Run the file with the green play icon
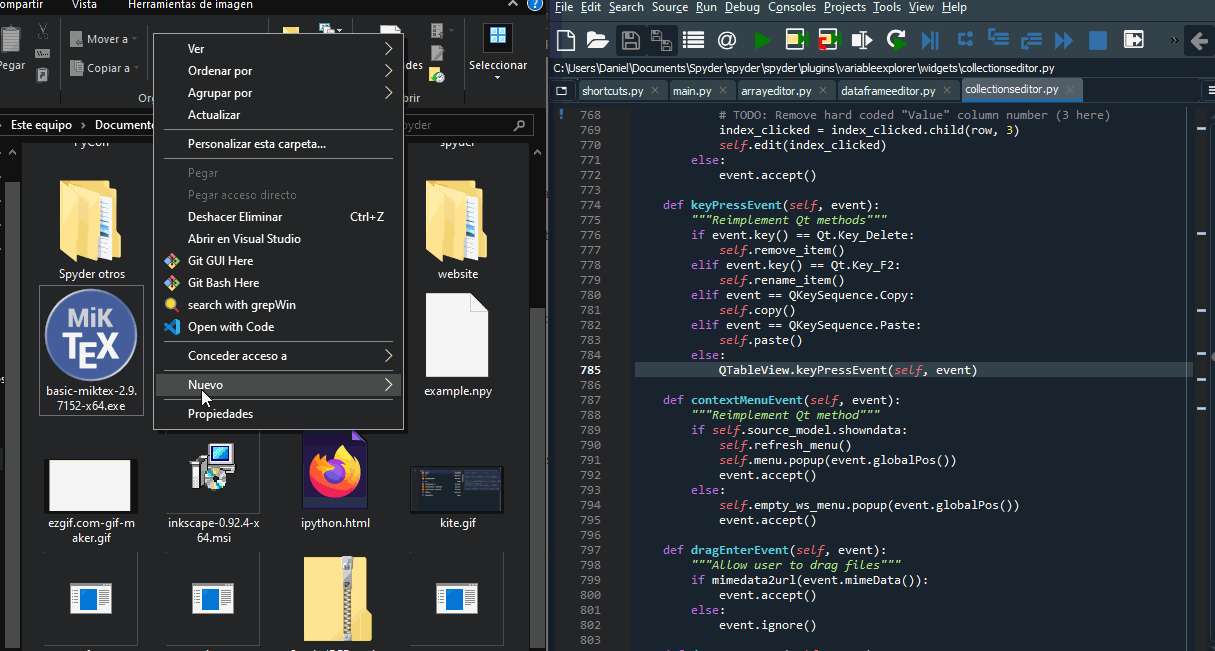The width and height of the screenshot is (1215, 651). pyautogui.click(x=763, y=40)
